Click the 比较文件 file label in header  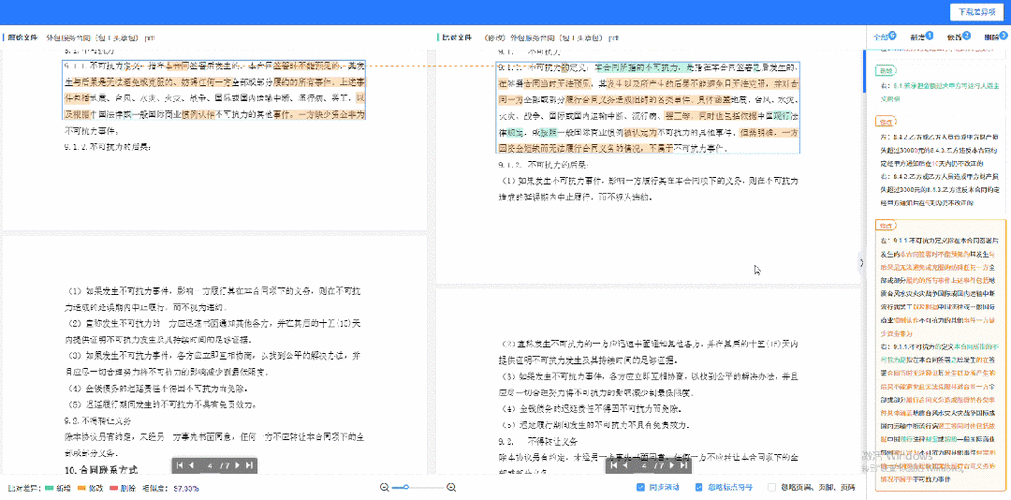click(456, 37)
